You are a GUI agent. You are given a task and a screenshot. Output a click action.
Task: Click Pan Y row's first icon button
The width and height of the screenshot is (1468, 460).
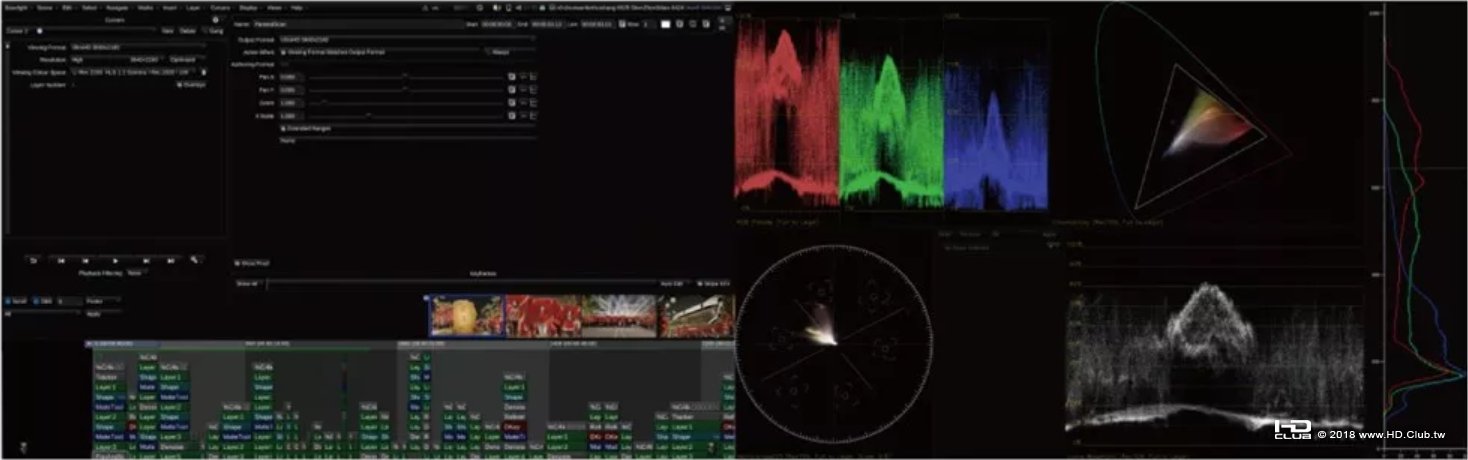tap(511, 90)
